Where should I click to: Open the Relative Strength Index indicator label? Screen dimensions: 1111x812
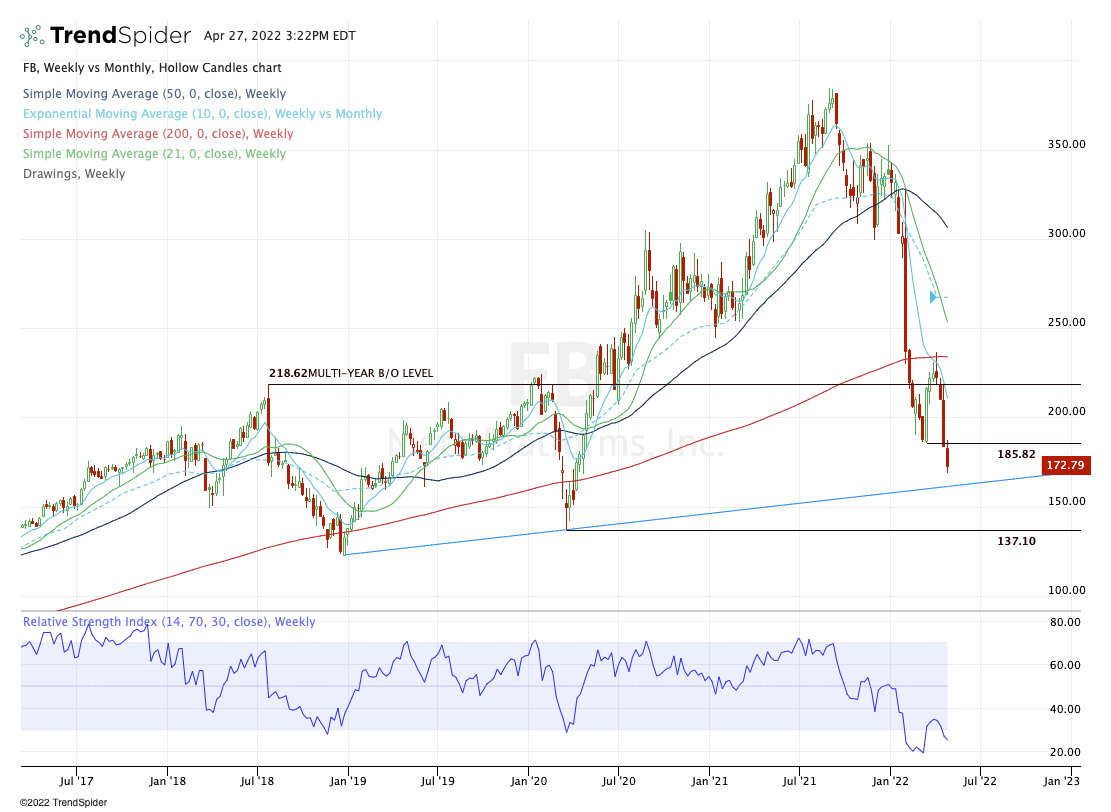(x=168, y=622)
